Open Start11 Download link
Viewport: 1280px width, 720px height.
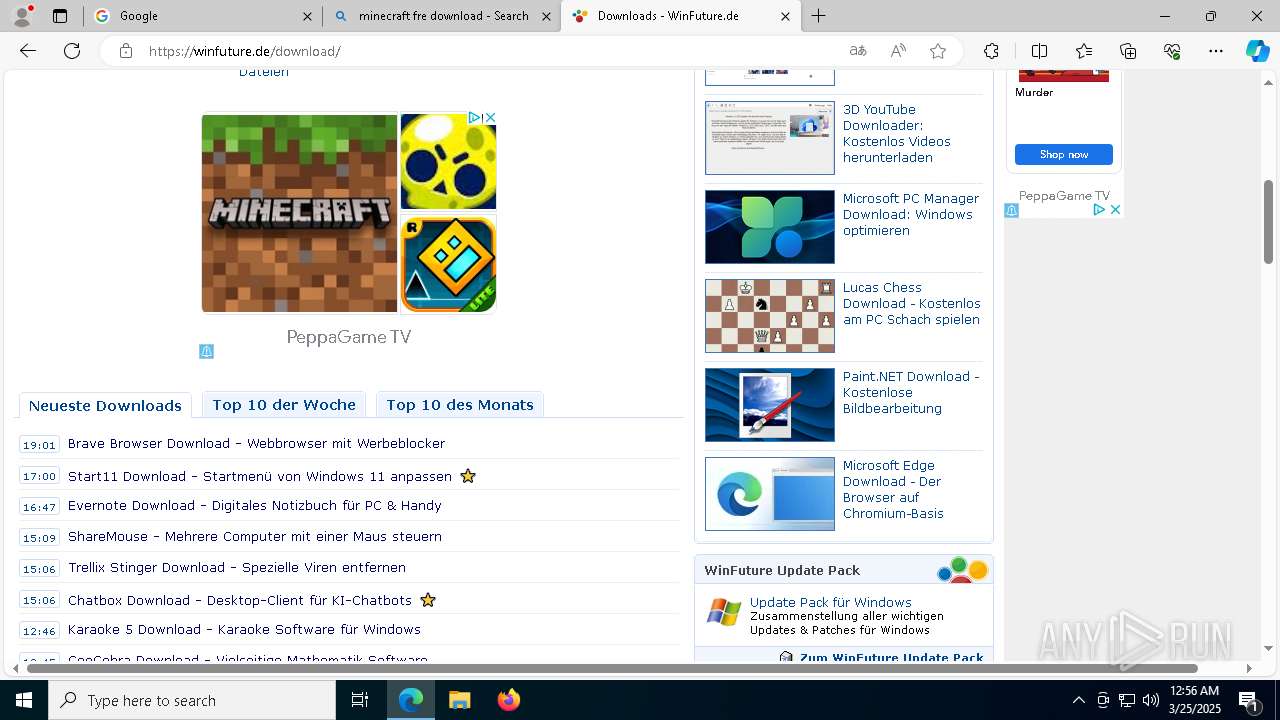[260, 476]
